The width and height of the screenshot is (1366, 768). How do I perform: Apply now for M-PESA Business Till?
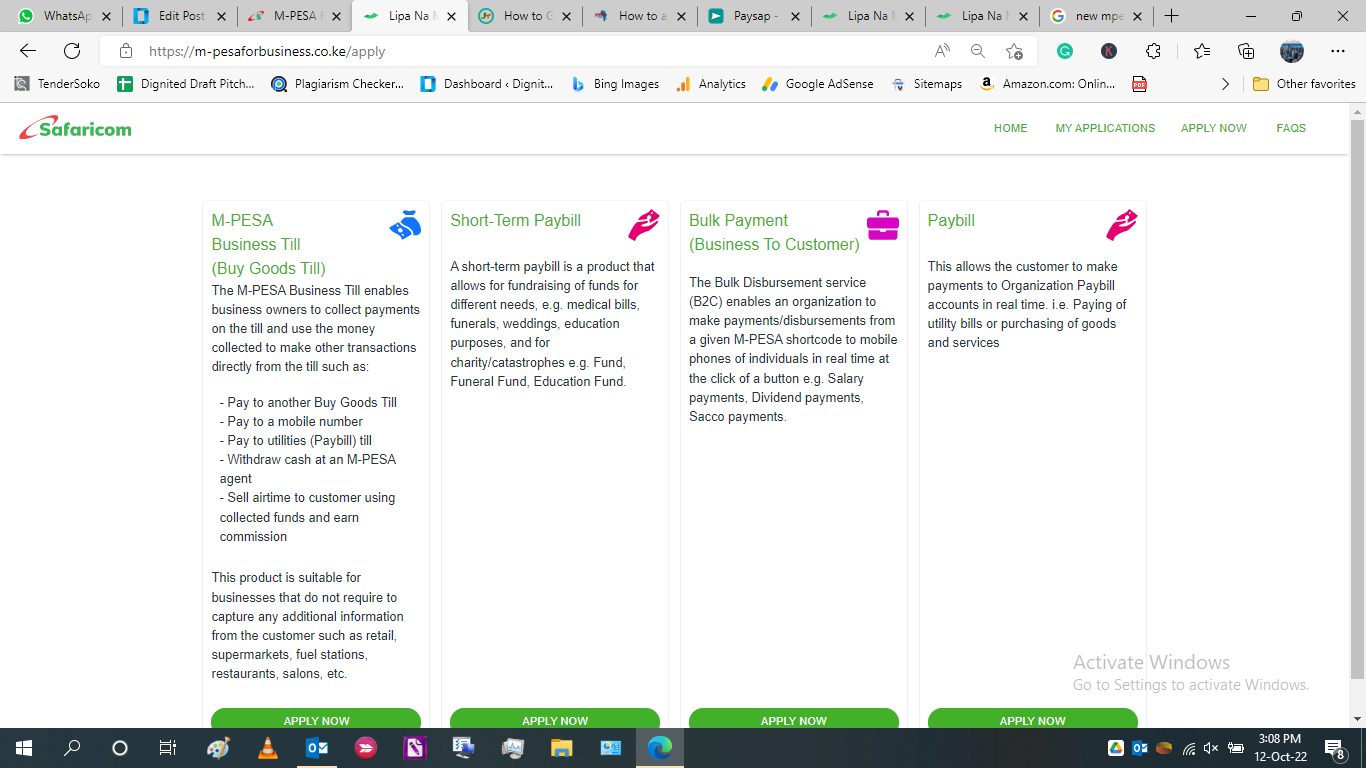tap(316, 718)
